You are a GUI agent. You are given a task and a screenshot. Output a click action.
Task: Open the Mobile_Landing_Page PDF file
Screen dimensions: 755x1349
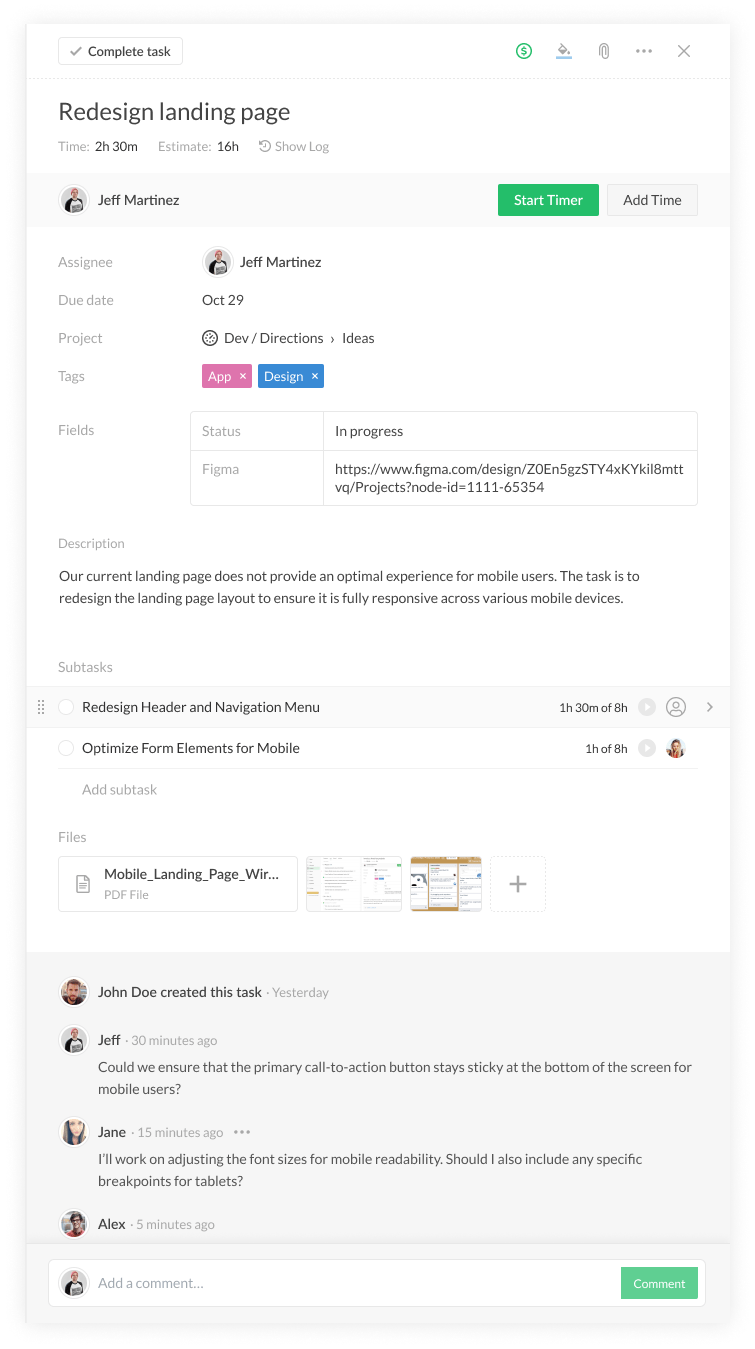(x=178, y=884)
